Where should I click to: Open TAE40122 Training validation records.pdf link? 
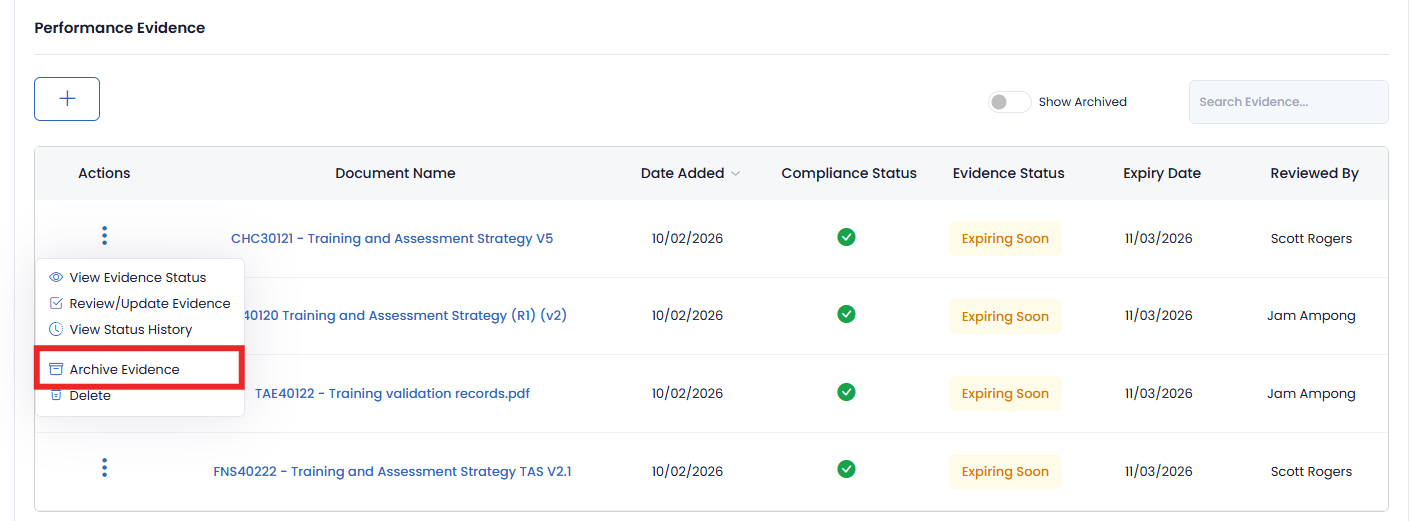click(392, 394)
